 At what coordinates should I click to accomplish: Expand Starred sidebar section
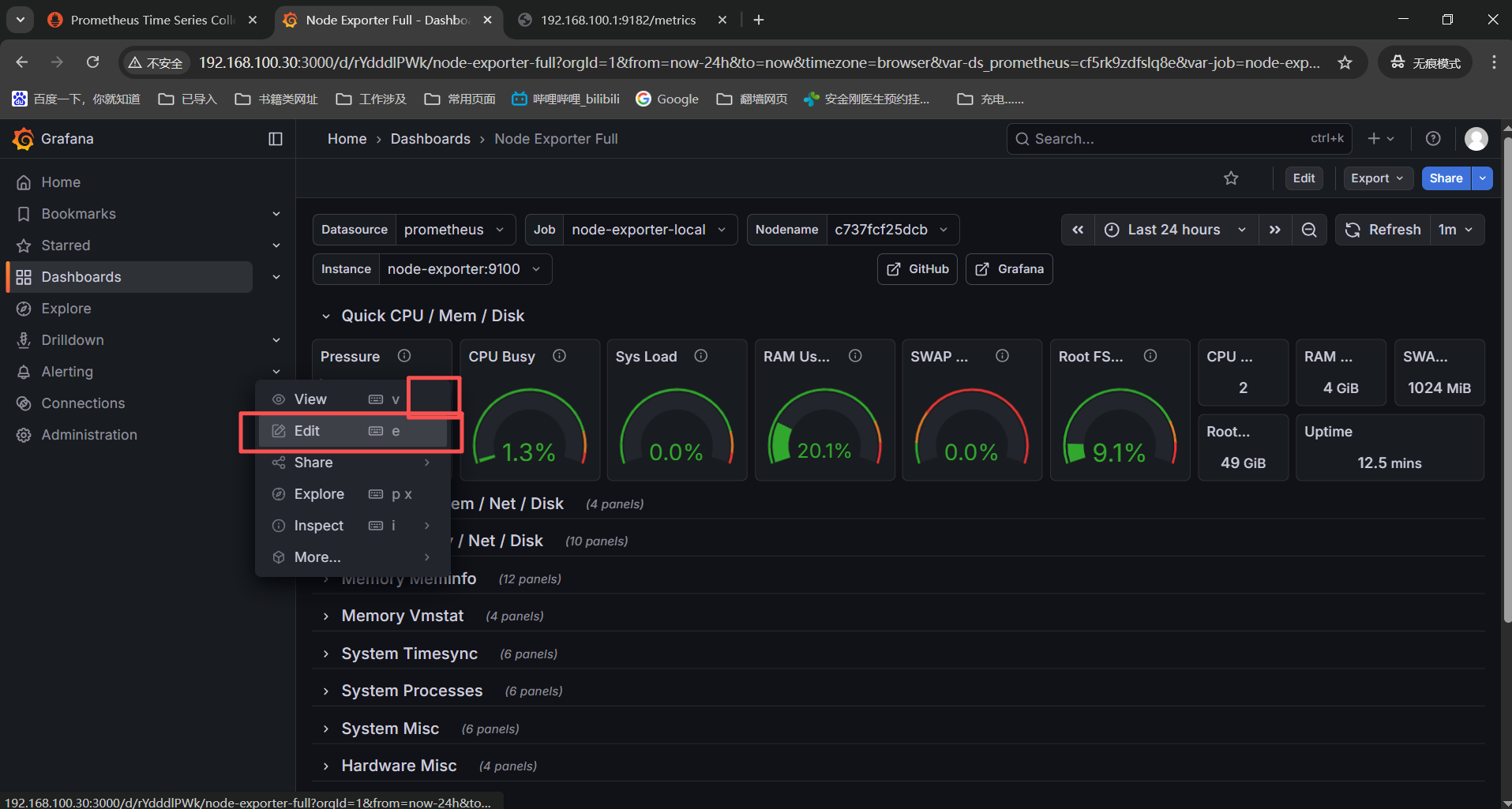click(276, 245)
